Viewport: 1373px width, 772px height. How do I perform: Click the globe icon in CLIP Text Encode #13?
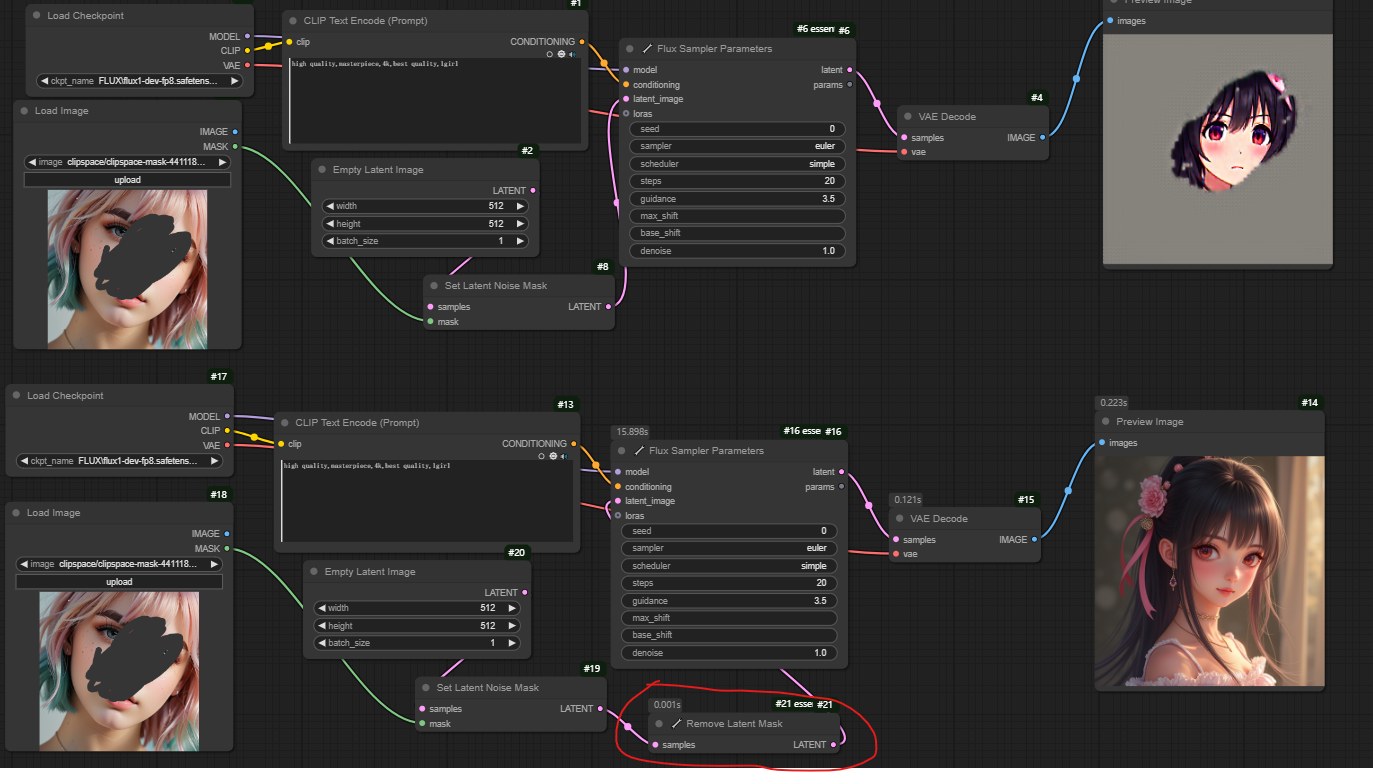552,456
